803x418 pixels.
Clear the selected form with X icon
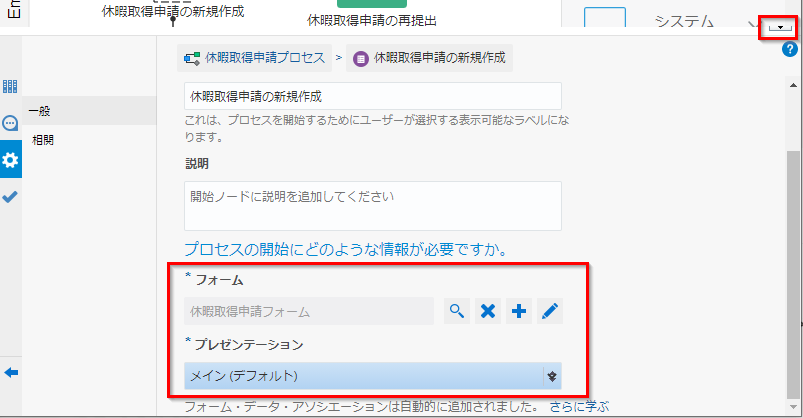tap(488, 311)
